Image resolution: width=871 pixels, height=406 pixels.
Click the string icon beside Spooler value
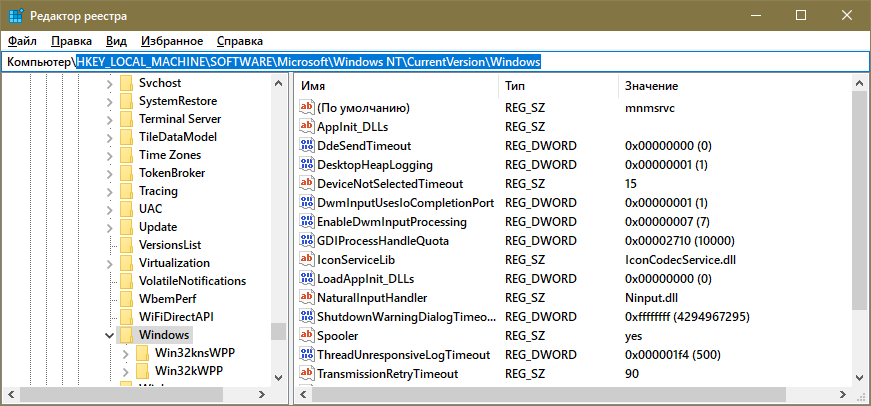point(307,336)
